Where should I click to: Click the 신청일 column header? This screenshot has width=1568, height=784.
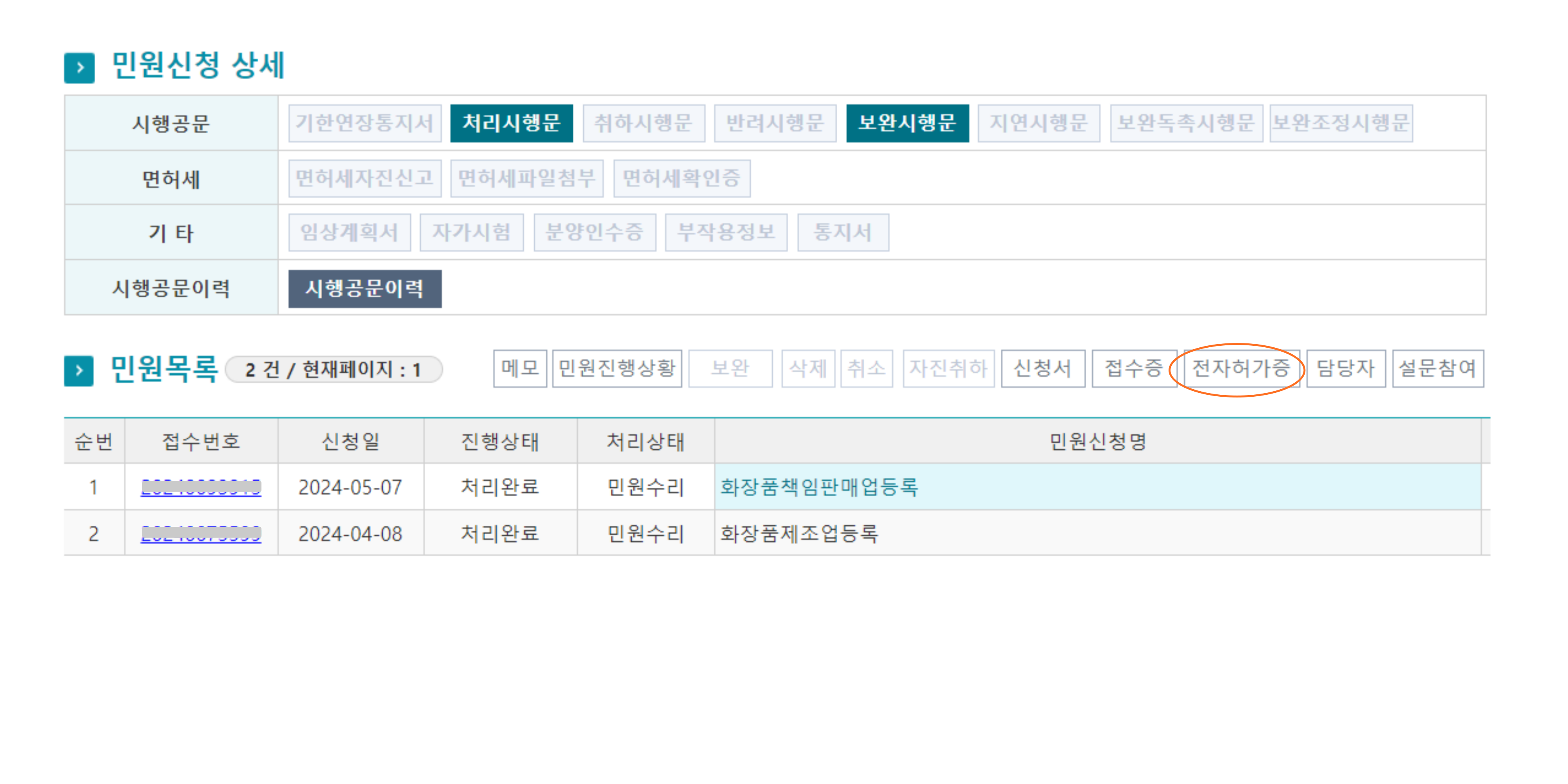tap(350, 441)
